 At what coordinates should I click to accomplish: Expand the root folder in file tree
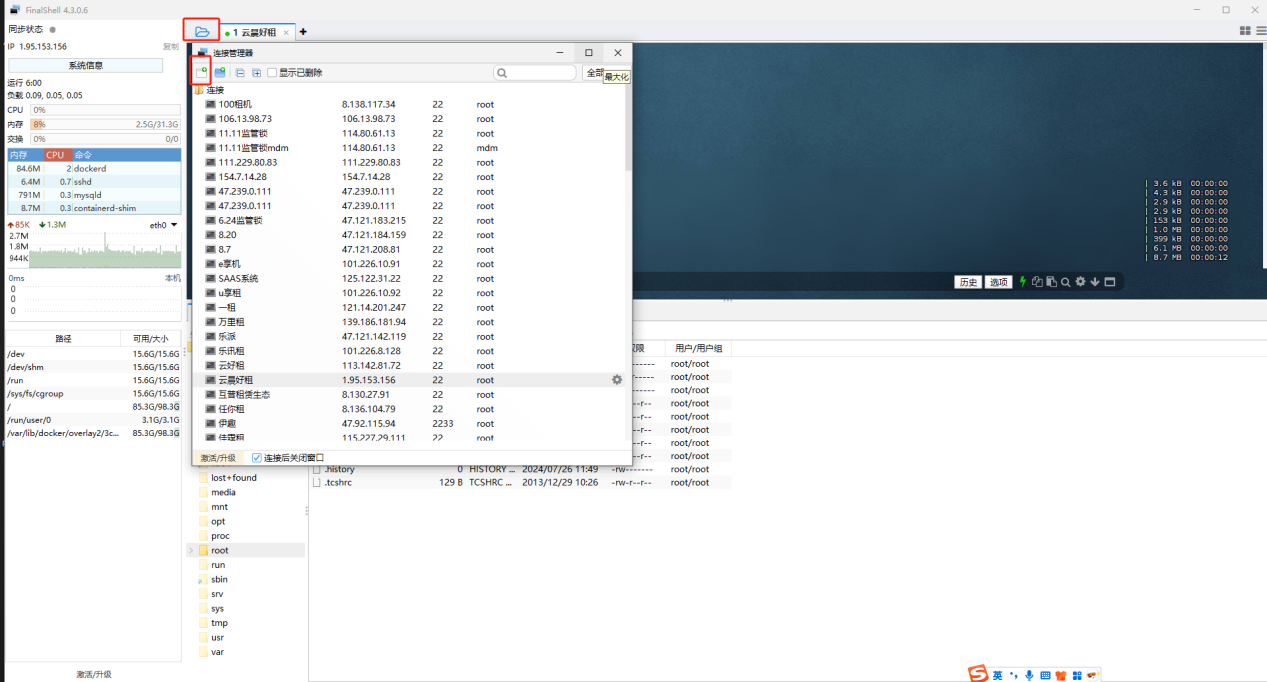click(191, 551)
